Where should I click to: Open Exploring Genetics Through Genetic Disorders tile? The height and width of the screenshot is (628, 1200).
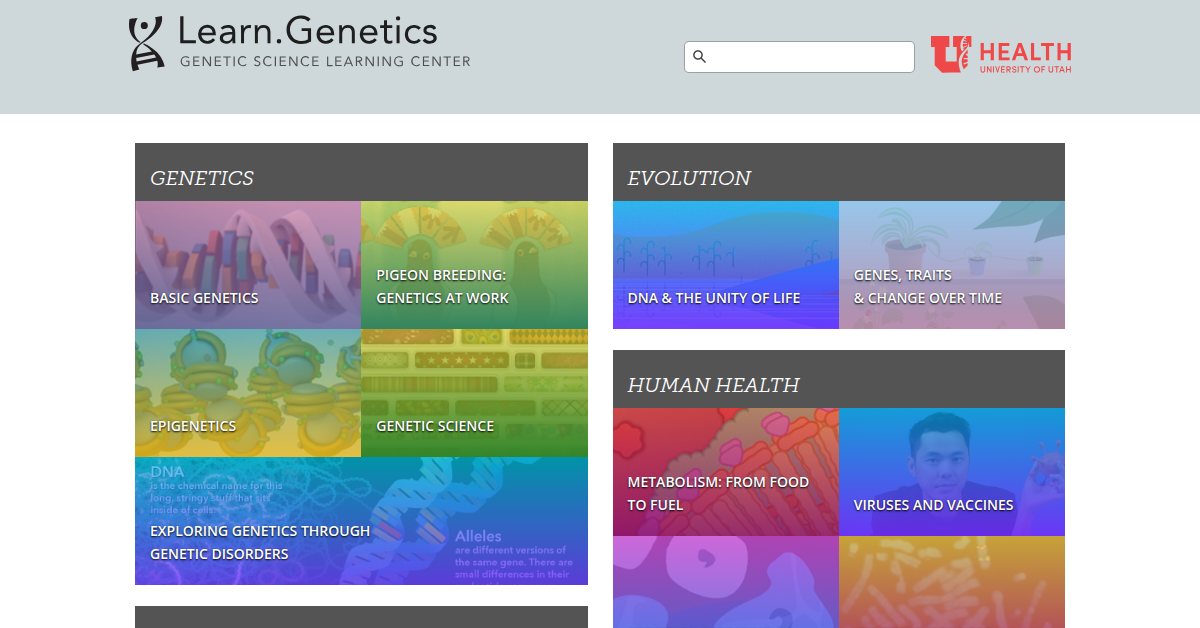361,521
